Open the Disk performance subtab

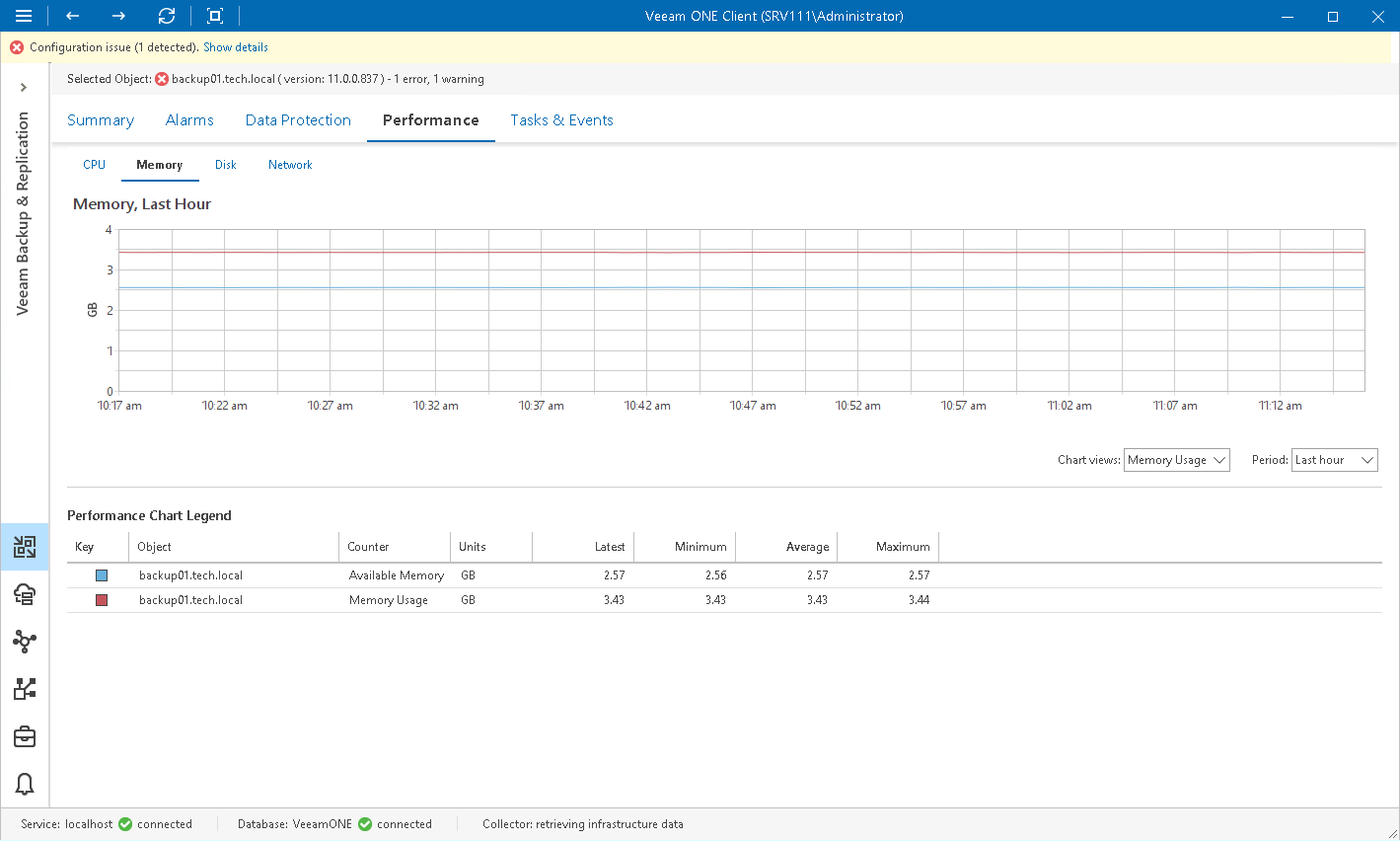pos(226,165)
